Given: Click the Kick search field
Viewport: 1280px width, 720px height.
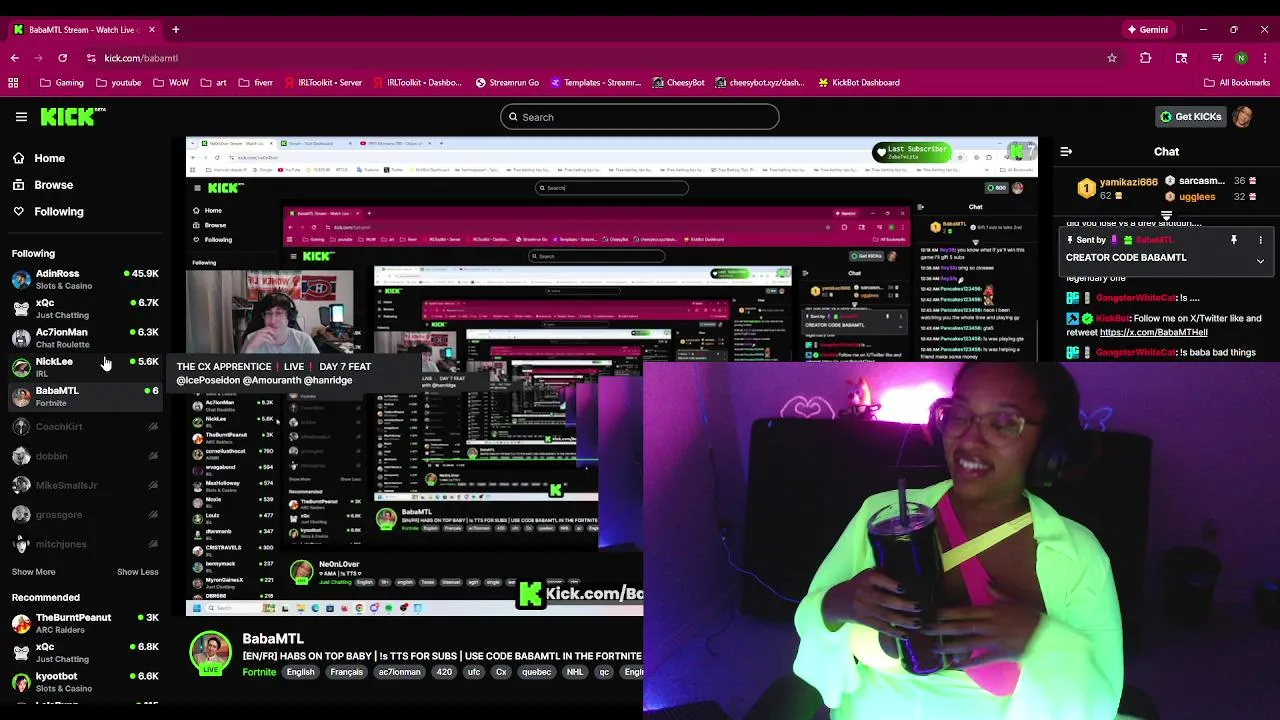Looking at the screenshot, I should [x=640, y=117].
